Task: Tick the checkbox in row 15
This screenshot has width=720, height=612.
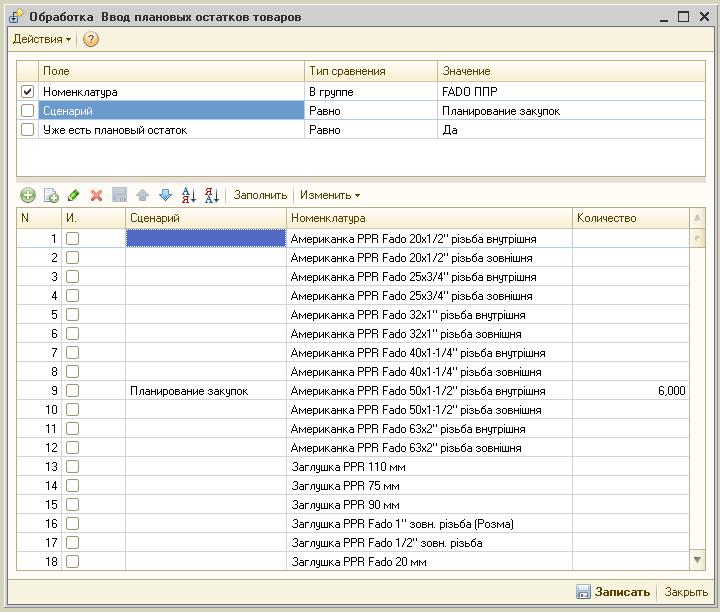Action: point(72,505)
